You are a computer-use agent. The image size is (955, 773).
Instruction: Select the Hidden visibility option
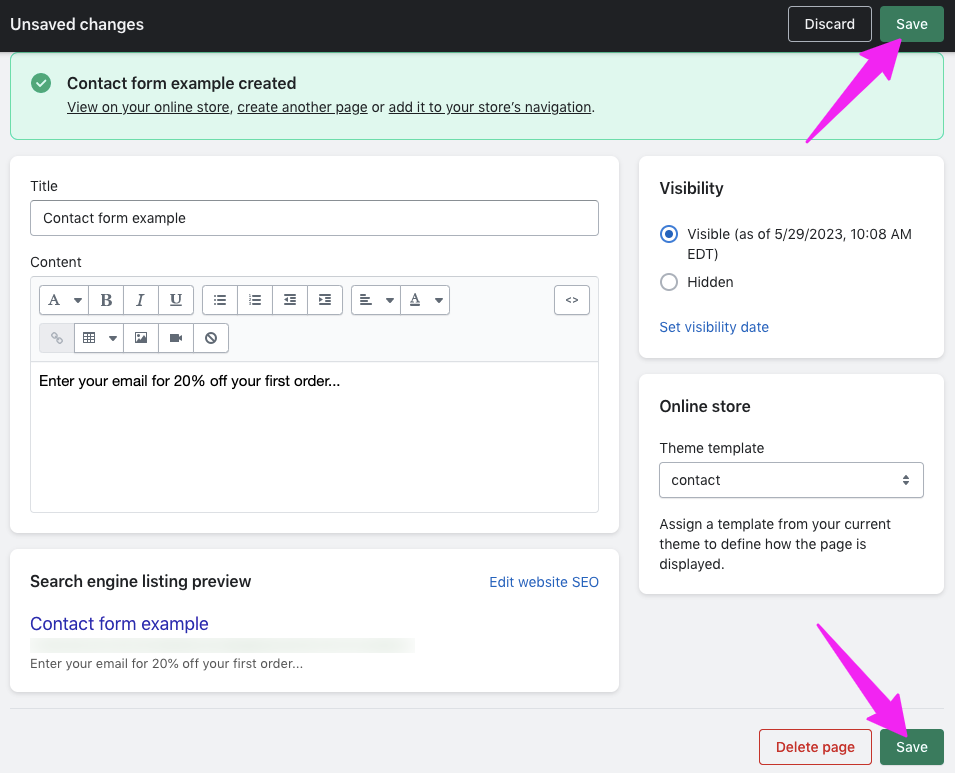point(668,282)
